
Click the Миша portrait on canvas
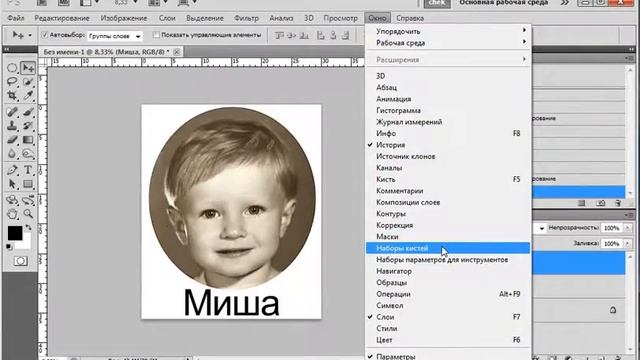pos(232,198)
